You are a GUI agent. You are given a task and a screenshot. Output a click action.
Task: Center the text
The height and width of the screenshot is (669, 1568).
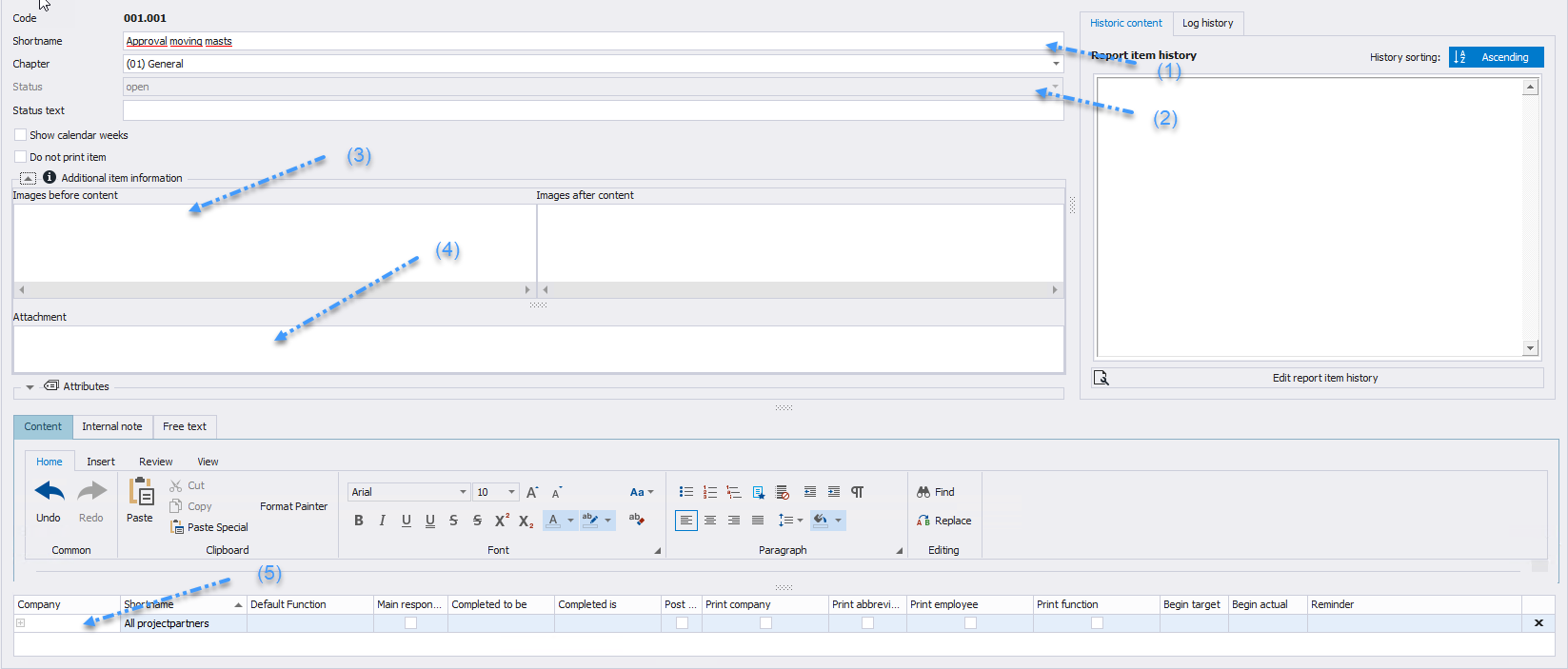pos(710,521)
